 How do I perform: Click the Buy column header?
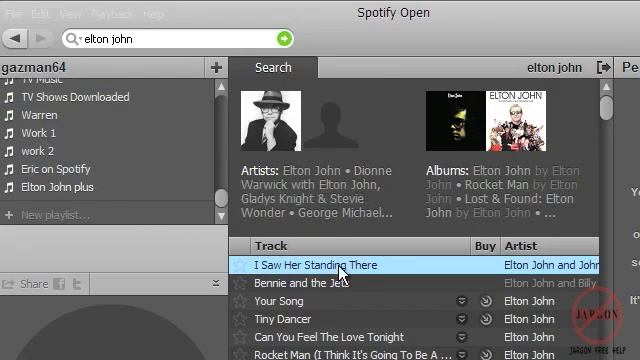[485, 246]
